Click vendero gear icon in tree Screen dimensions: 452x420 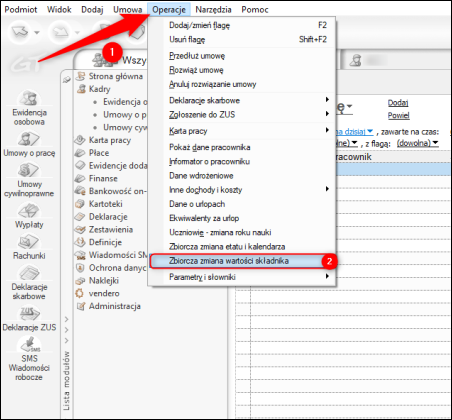80,293
